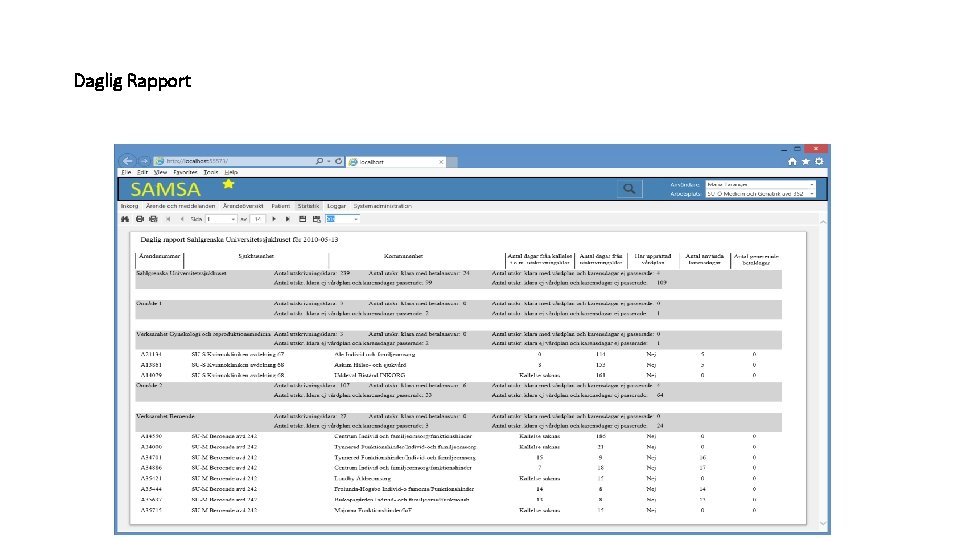Go to next report page arrow
This screenshot has height=540, width=960.
(x=274, y=219)
